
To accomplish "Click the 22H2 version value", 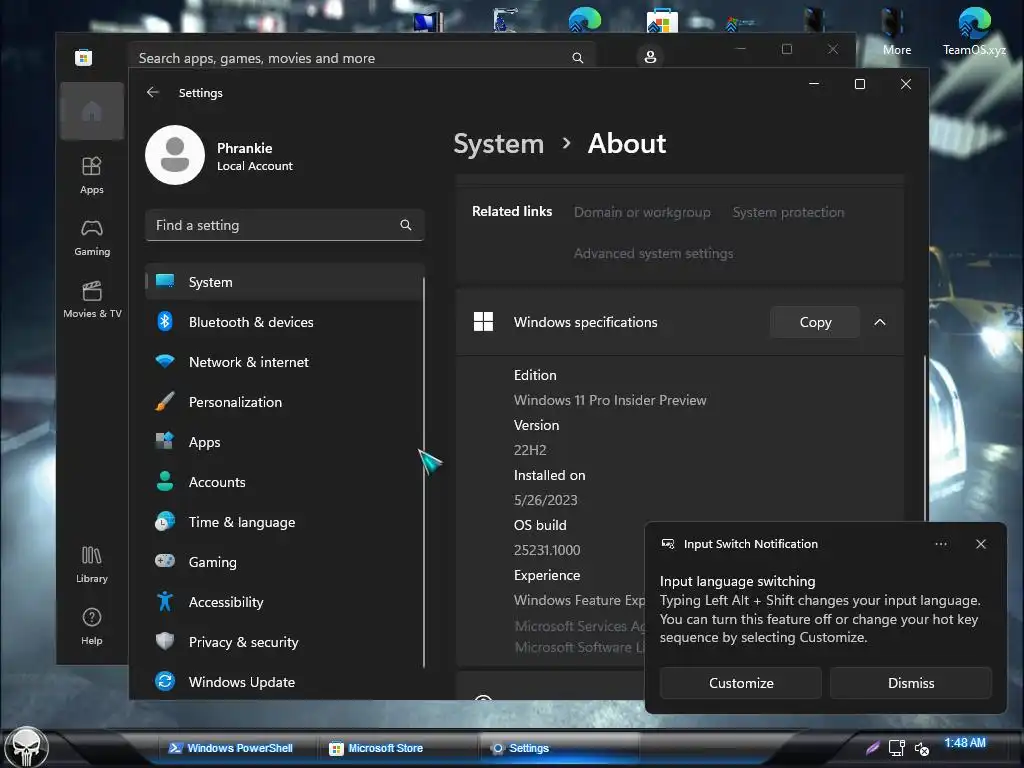I will (x=530, y=450).
